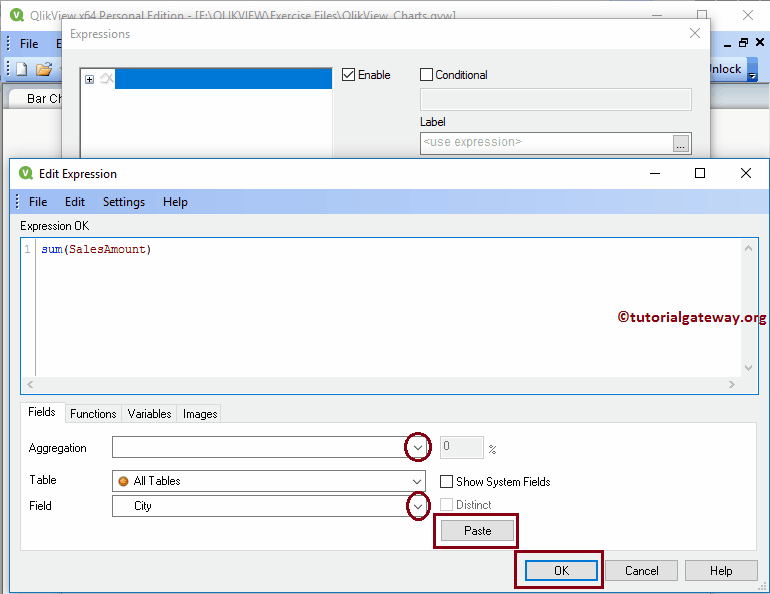The width and height of the screenshot is (770, 594).
Task: Toggle the Enable checkbox
Action: pos(348,75)
